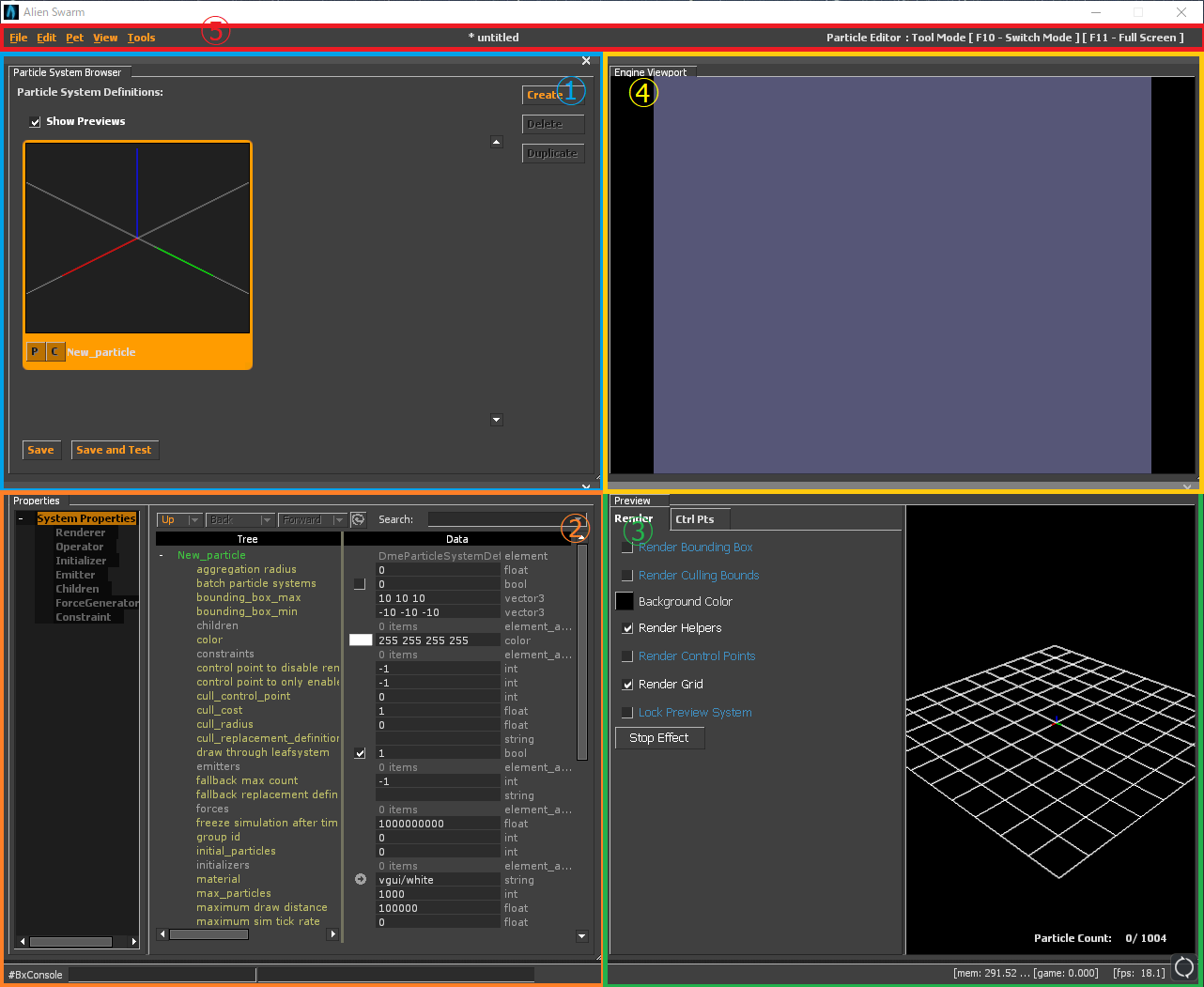Click the Stop Effect button
The height and width of the screenshot is (987, 1204).
point(659,738)
